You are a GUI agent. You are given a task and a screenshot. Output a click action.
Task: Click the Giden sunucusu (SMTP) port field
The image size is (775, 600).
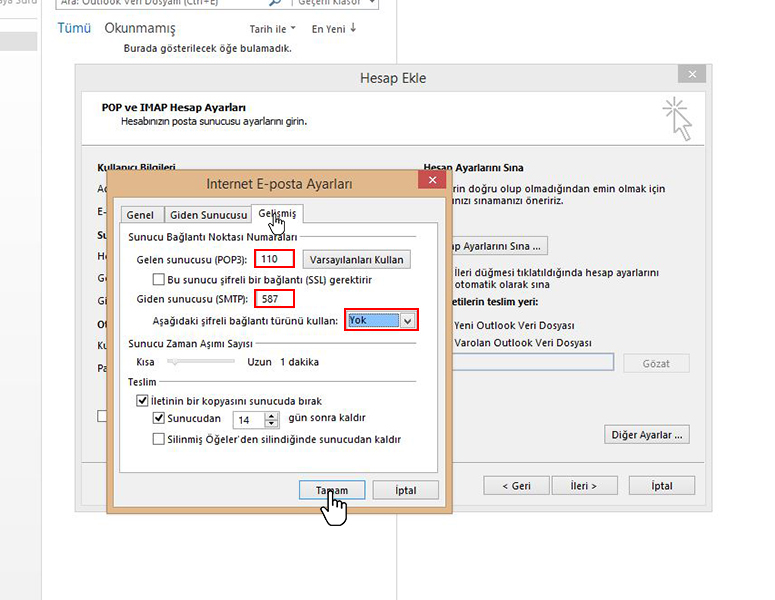[274, 299]
